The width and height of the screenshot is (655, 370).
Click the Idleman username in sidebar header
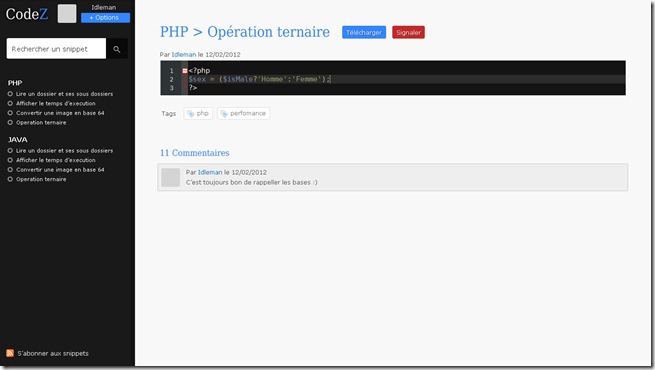(104, 8)
